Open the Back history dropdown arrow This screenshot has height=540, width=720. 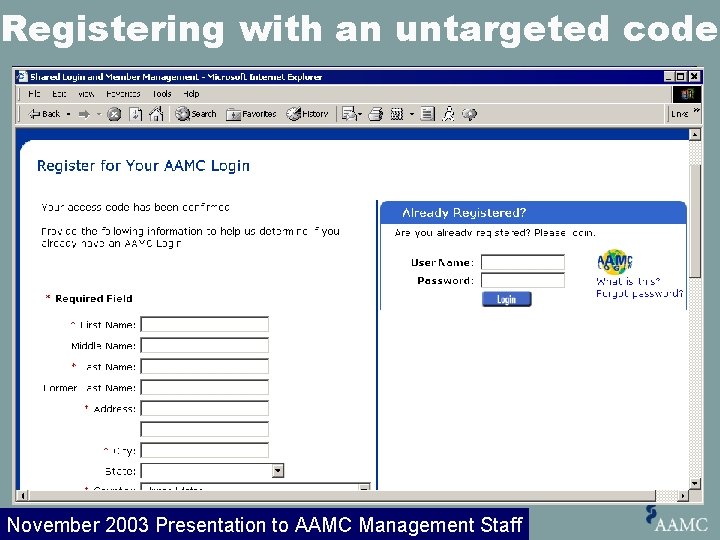click(x=68, y=114)
